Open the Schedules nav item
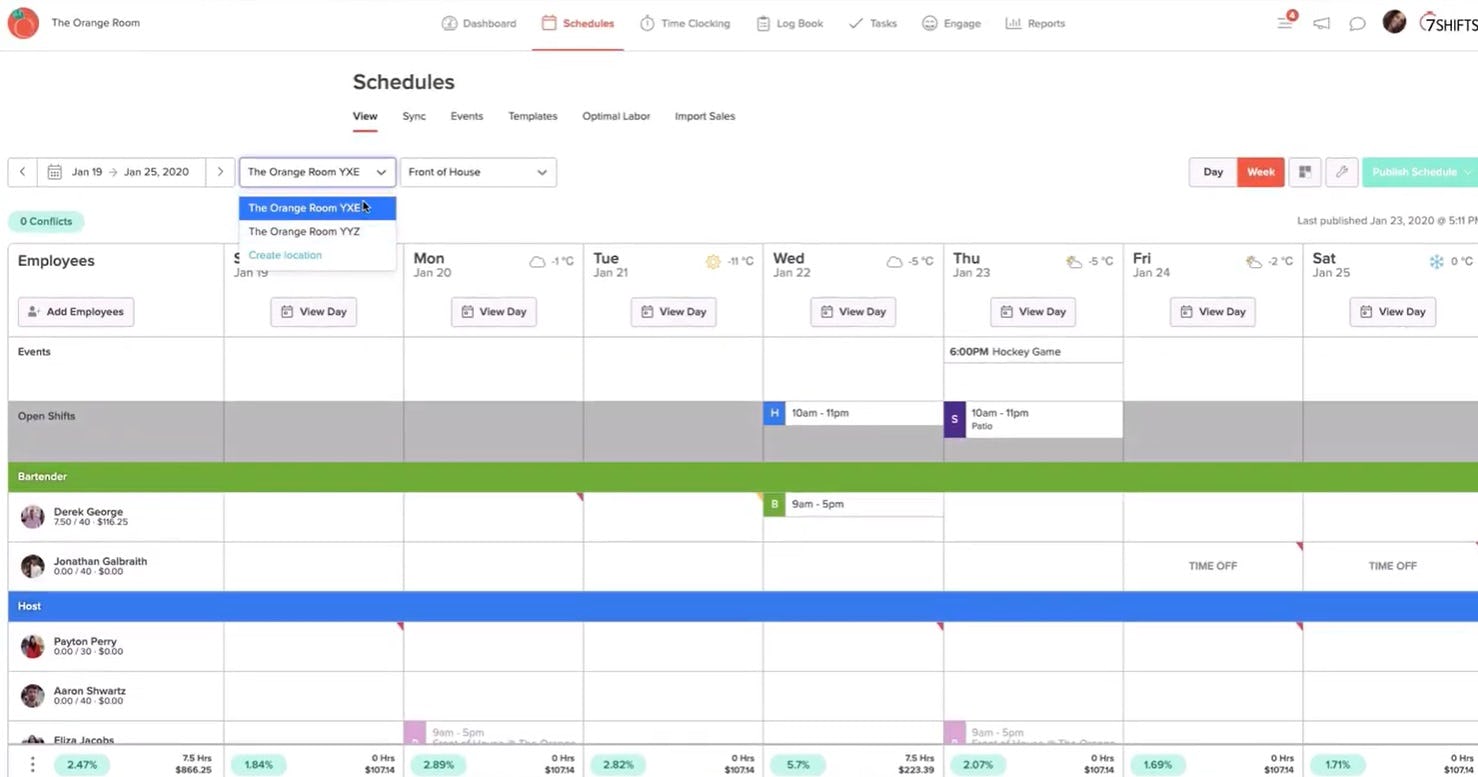This screenshot has height=777, width=1478. pyautogui.click(x=578, y=23)
